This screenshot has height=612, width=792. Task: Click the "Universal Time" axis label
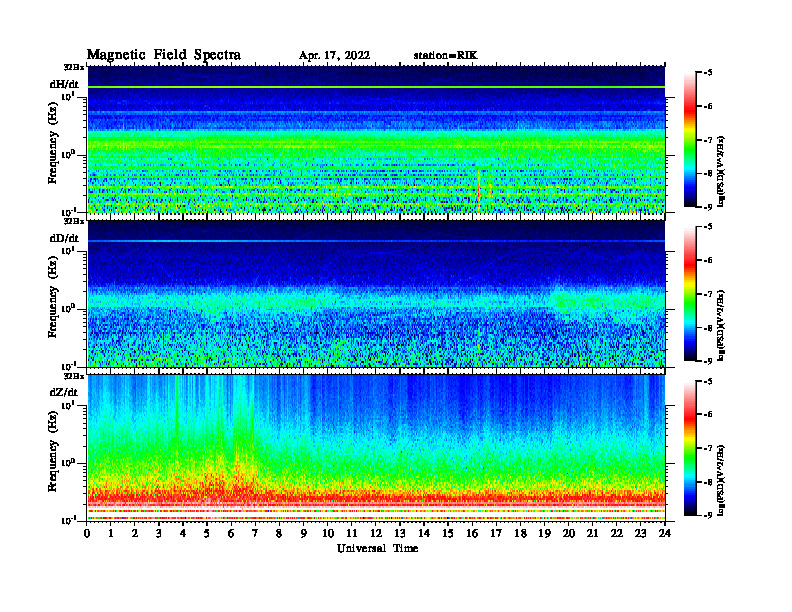377,548
